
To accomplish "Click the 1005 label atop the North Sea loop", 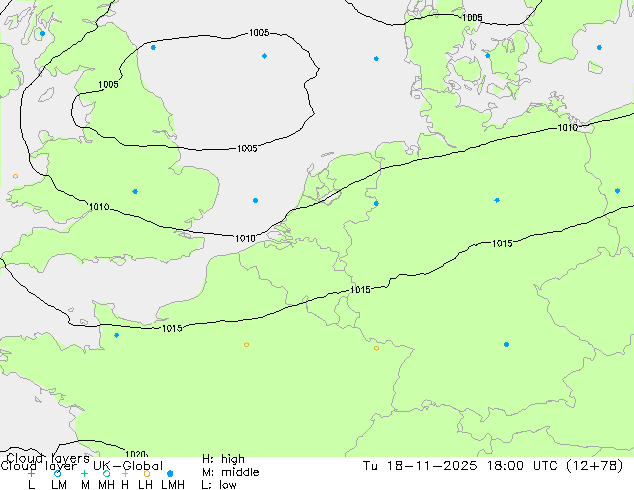I will (x=259, y=33).
